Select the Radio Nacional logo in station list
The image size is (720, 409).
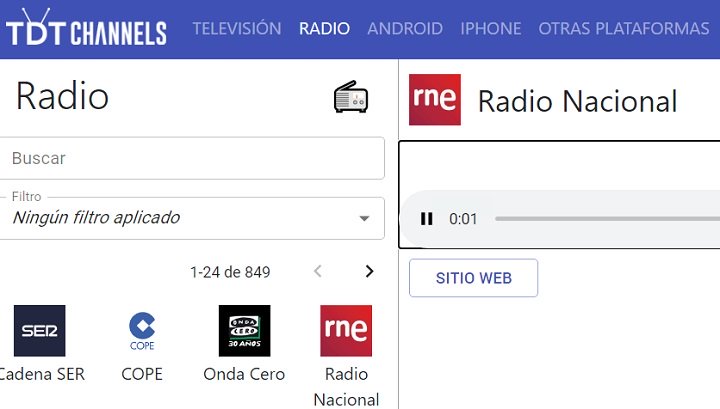[x=346, y=331]
